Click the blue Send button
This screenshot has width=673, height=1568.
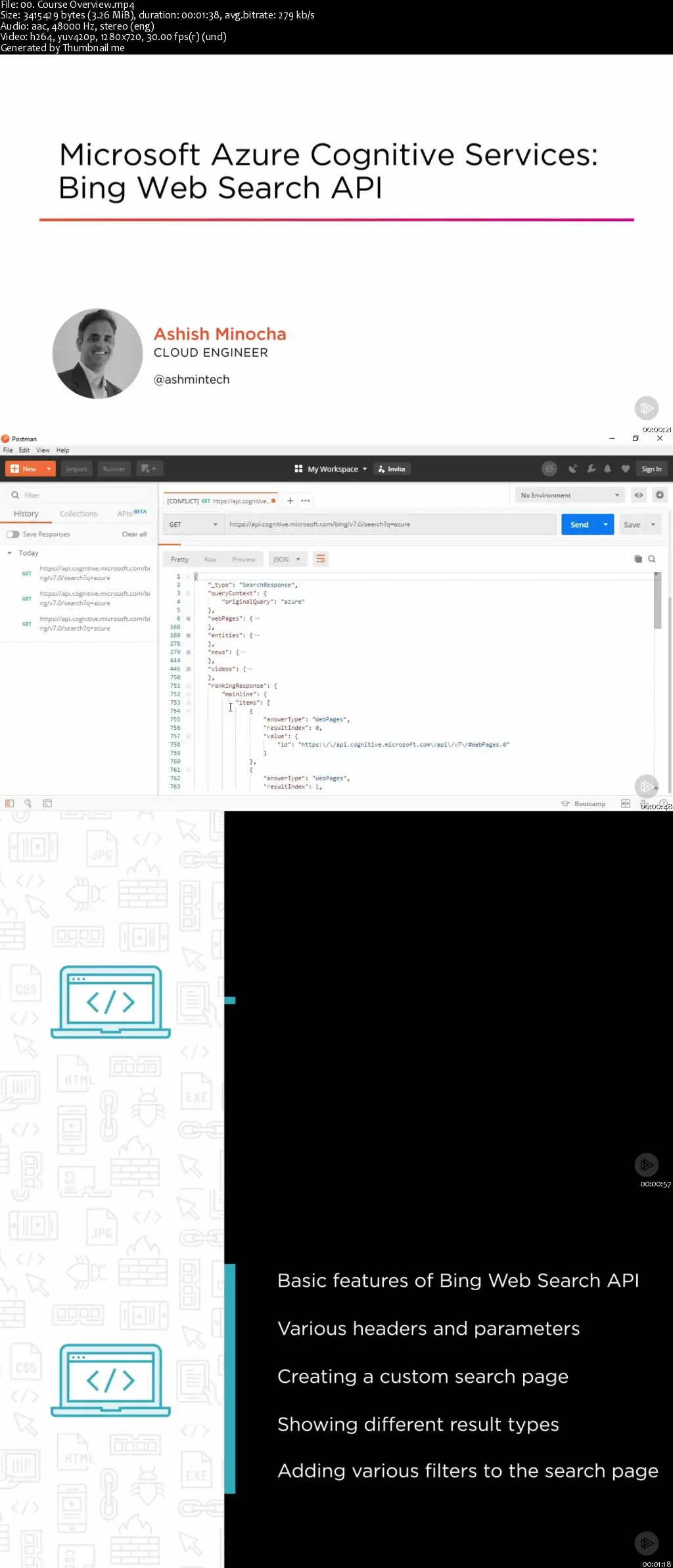click(x=579, y=524)
